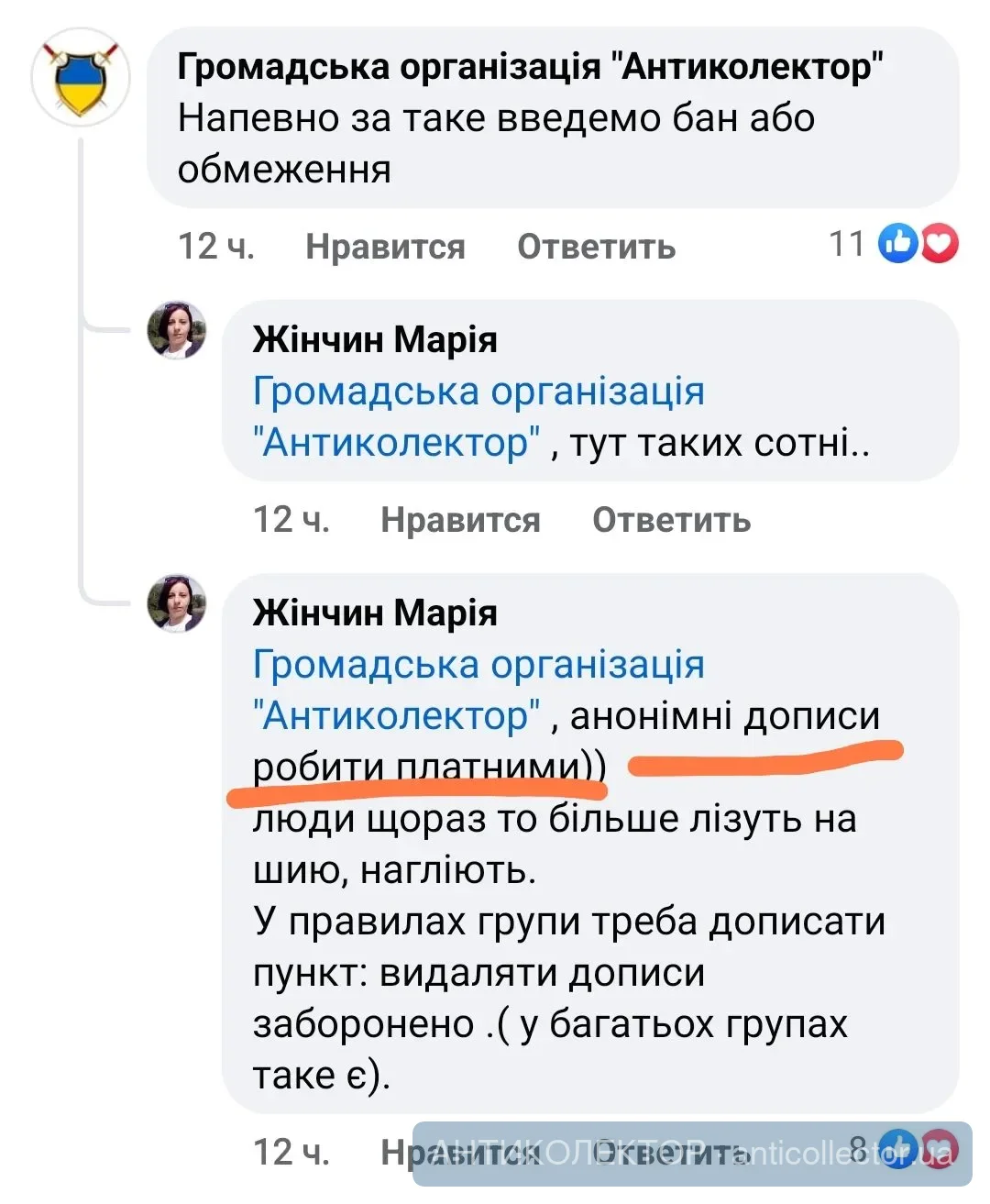Image resolution: width=990 pixels, height=1204 pixels.
Task: Like the Антиколектор comment via Нравится
Action: [386, 246]
